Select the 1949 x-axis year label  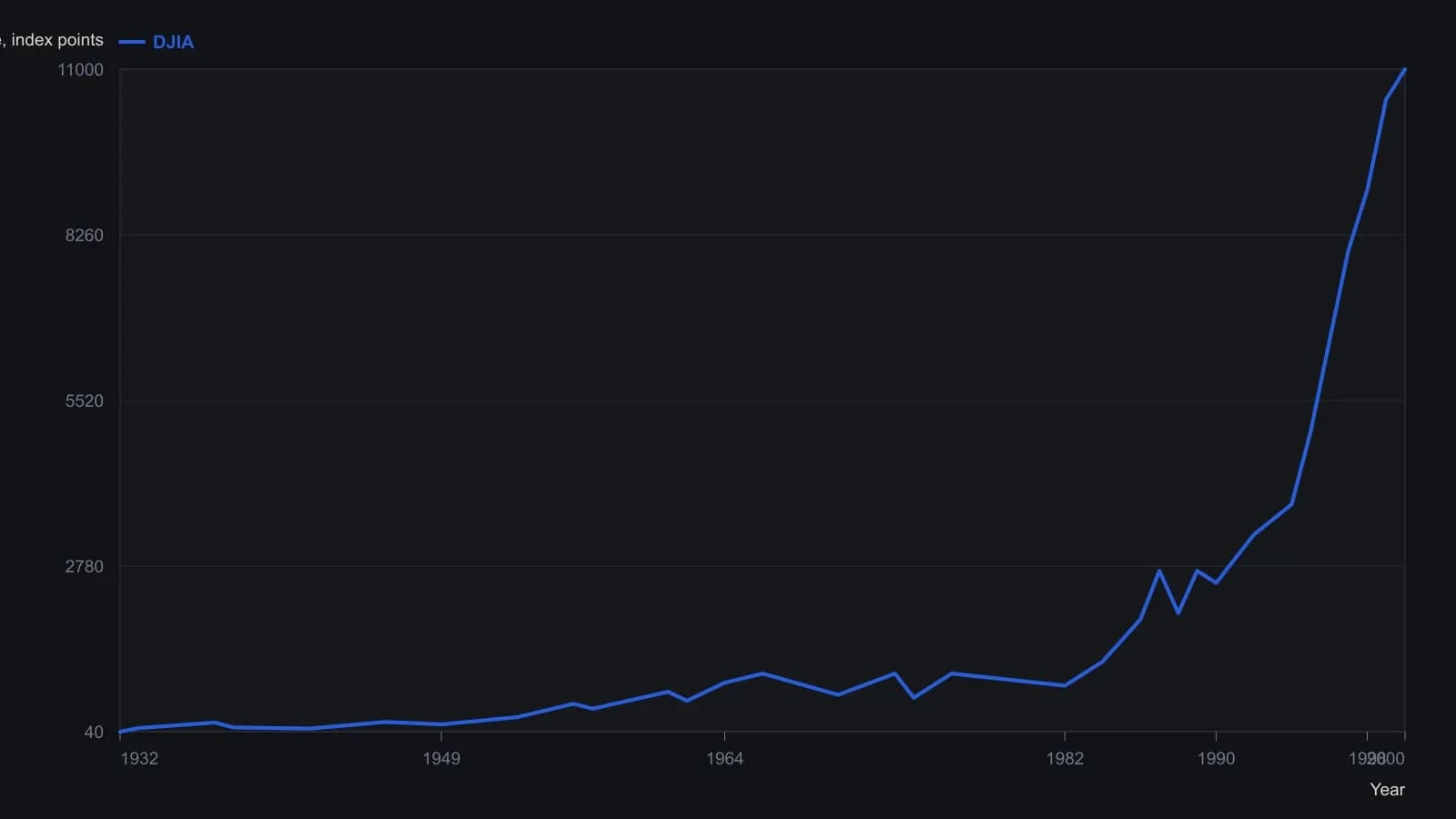[x=441, y=759]
